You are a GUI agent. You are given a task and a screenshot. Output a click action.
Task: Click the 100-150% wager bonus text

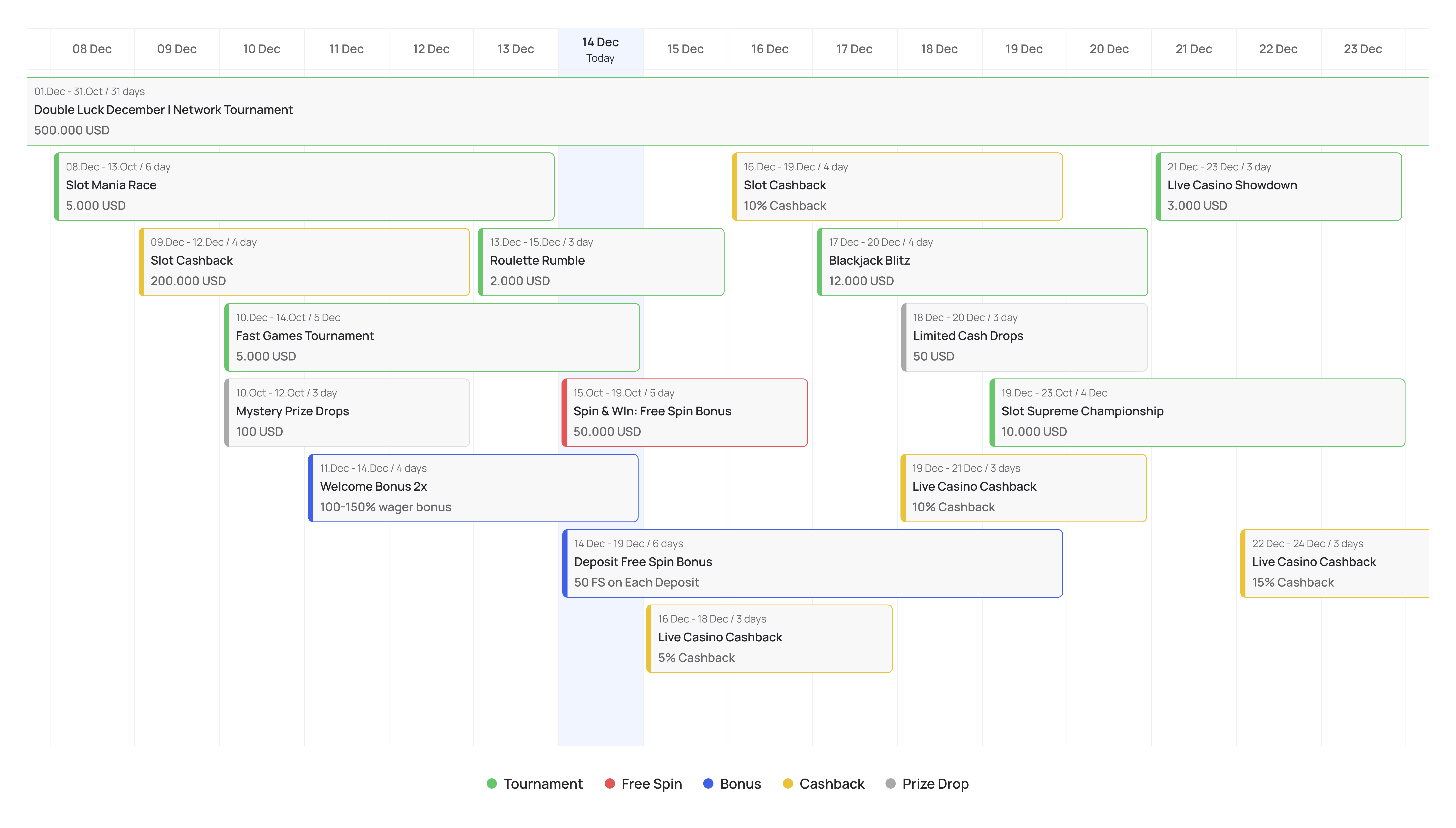pyautogui.click(x=386, y=507)
